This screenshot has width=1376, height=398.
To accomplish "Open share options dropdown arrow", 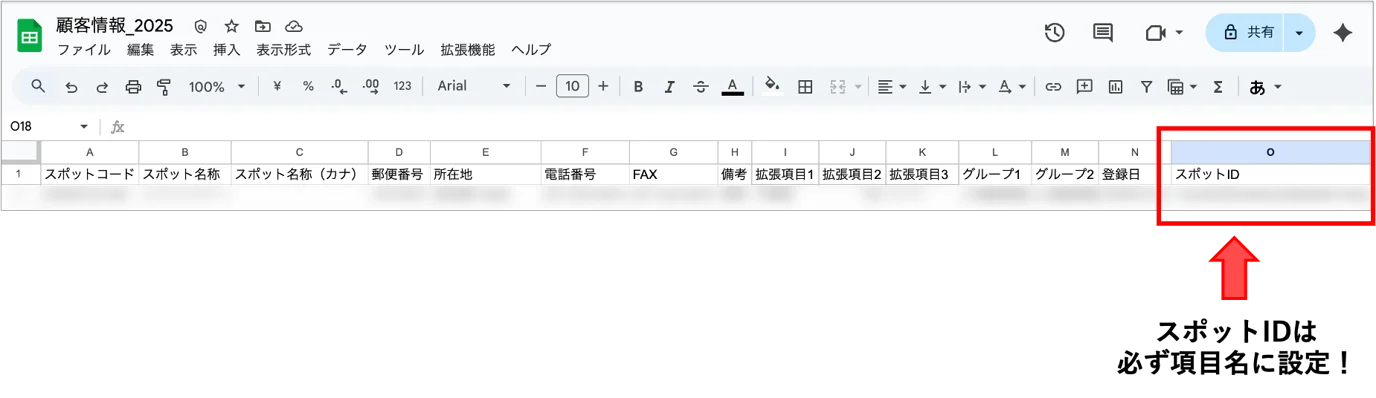I will (1298, 33).
